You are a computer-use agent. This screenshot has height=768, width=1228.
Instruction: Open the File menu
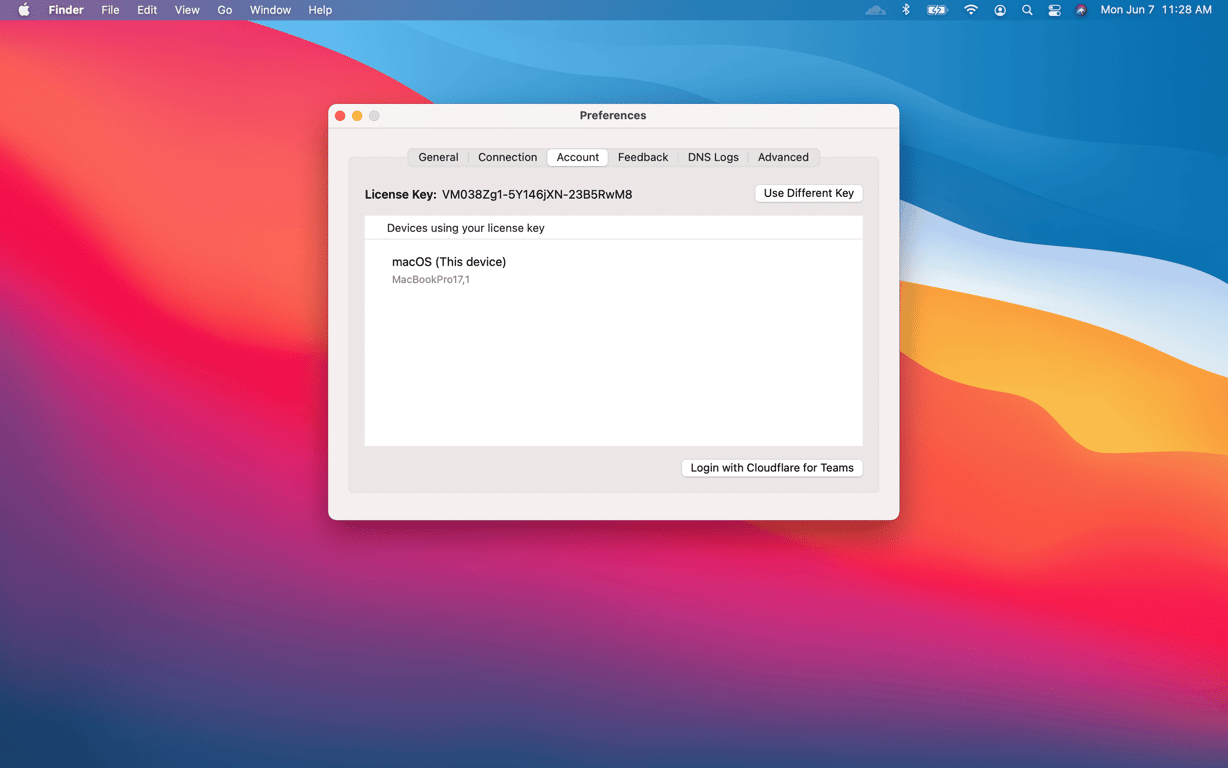110,10
